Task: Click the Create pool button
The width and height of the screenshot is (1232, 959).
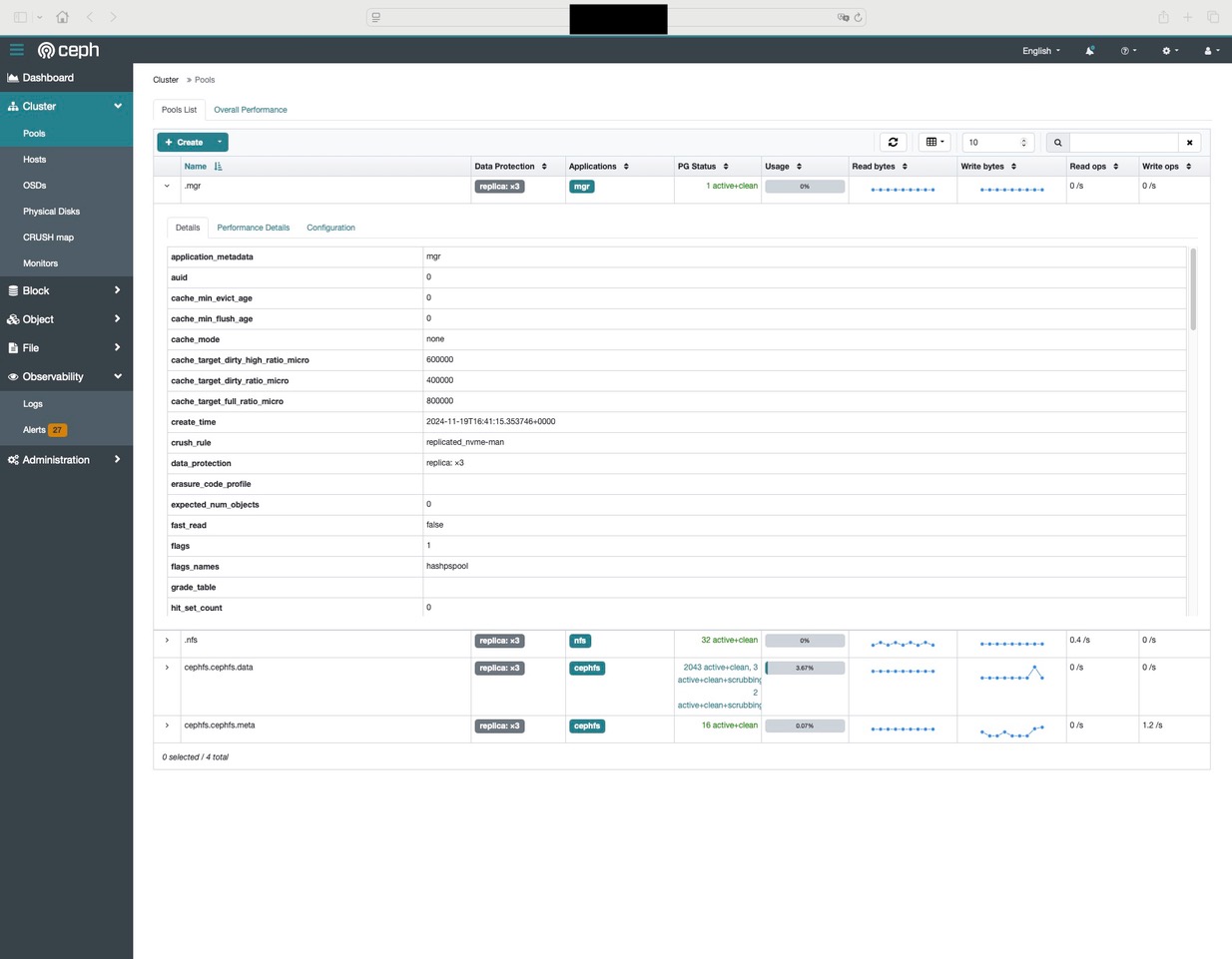Action: point(184,142)
